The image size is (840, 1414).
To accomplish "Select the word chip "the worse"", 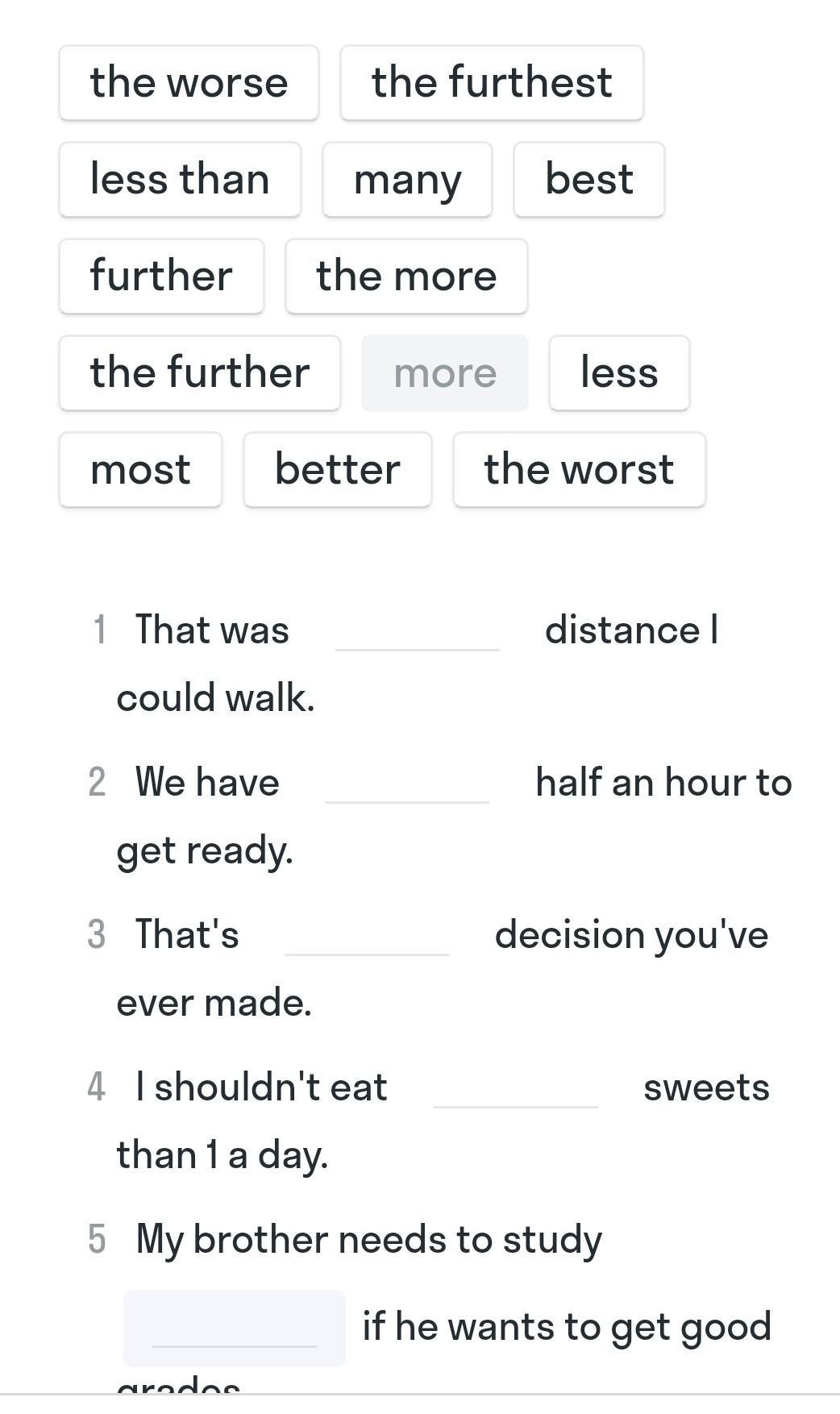I will [x=189, y=83].
